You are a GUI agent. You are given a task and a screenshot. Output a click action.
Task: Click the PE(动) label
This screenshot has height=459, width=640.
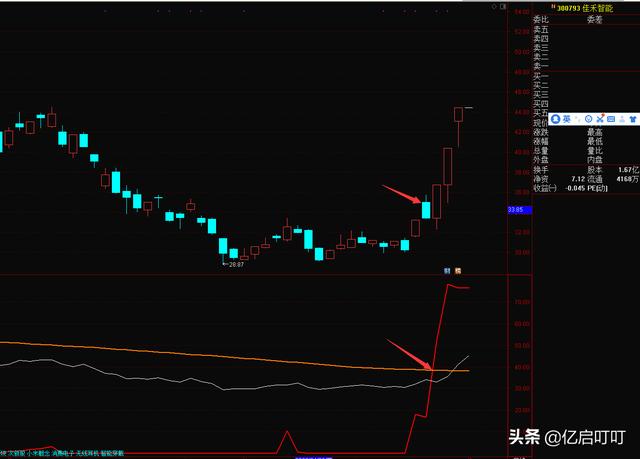point(596,188)
